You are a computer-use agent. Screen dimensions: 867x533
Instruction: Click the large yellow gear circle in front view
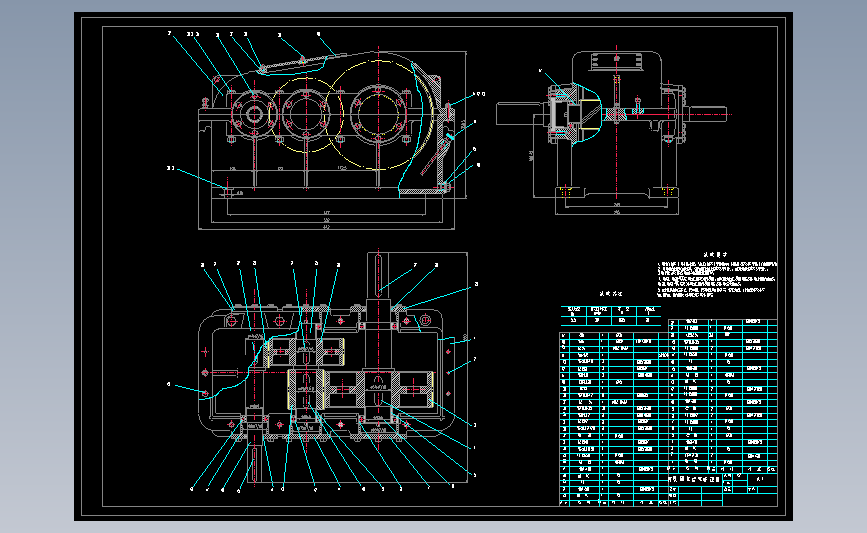click(x=378, y=114)
